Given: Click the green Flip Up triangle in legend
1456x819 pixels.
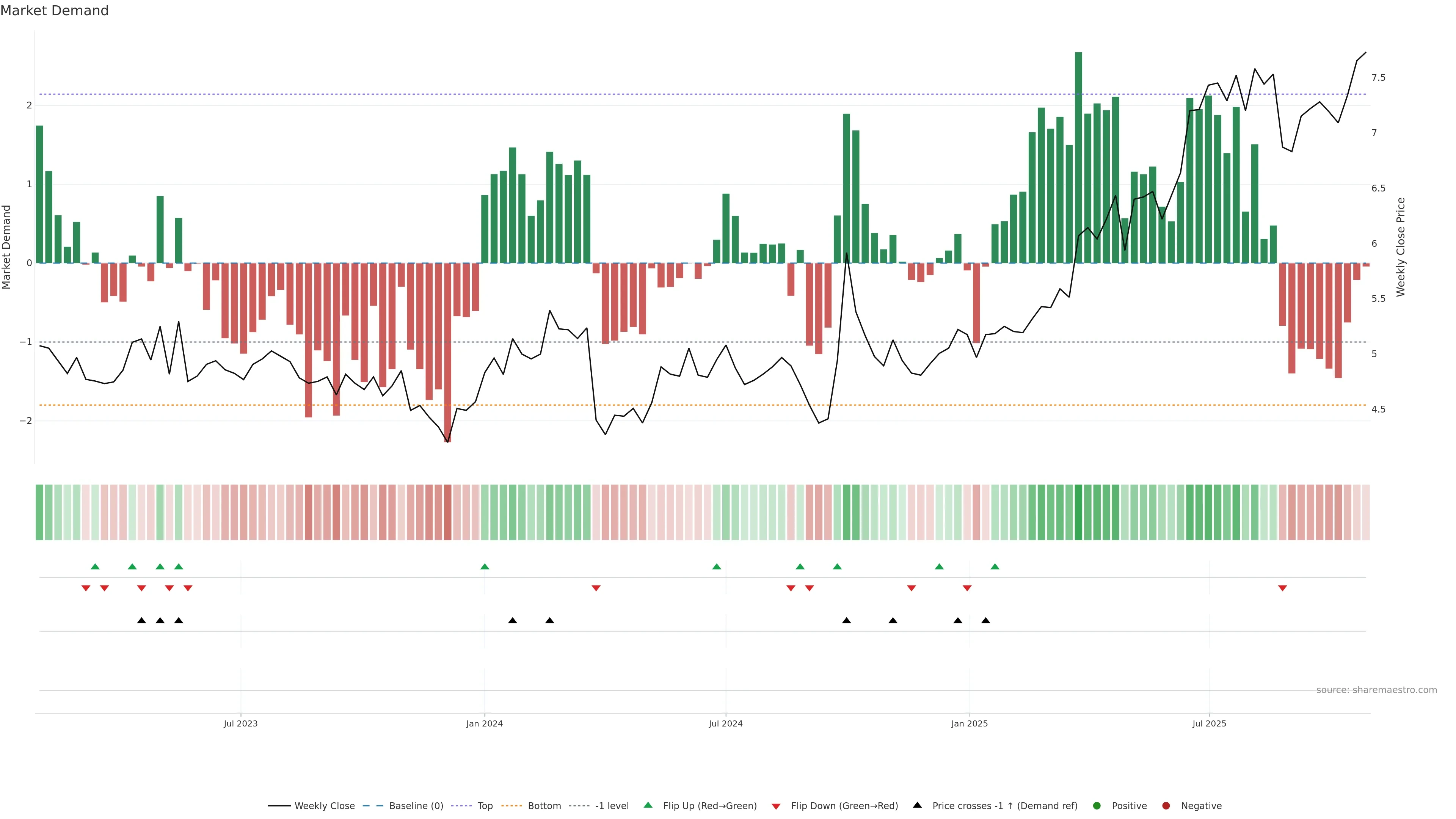Looking at the screenshot, I should click(x=648, y=805).
